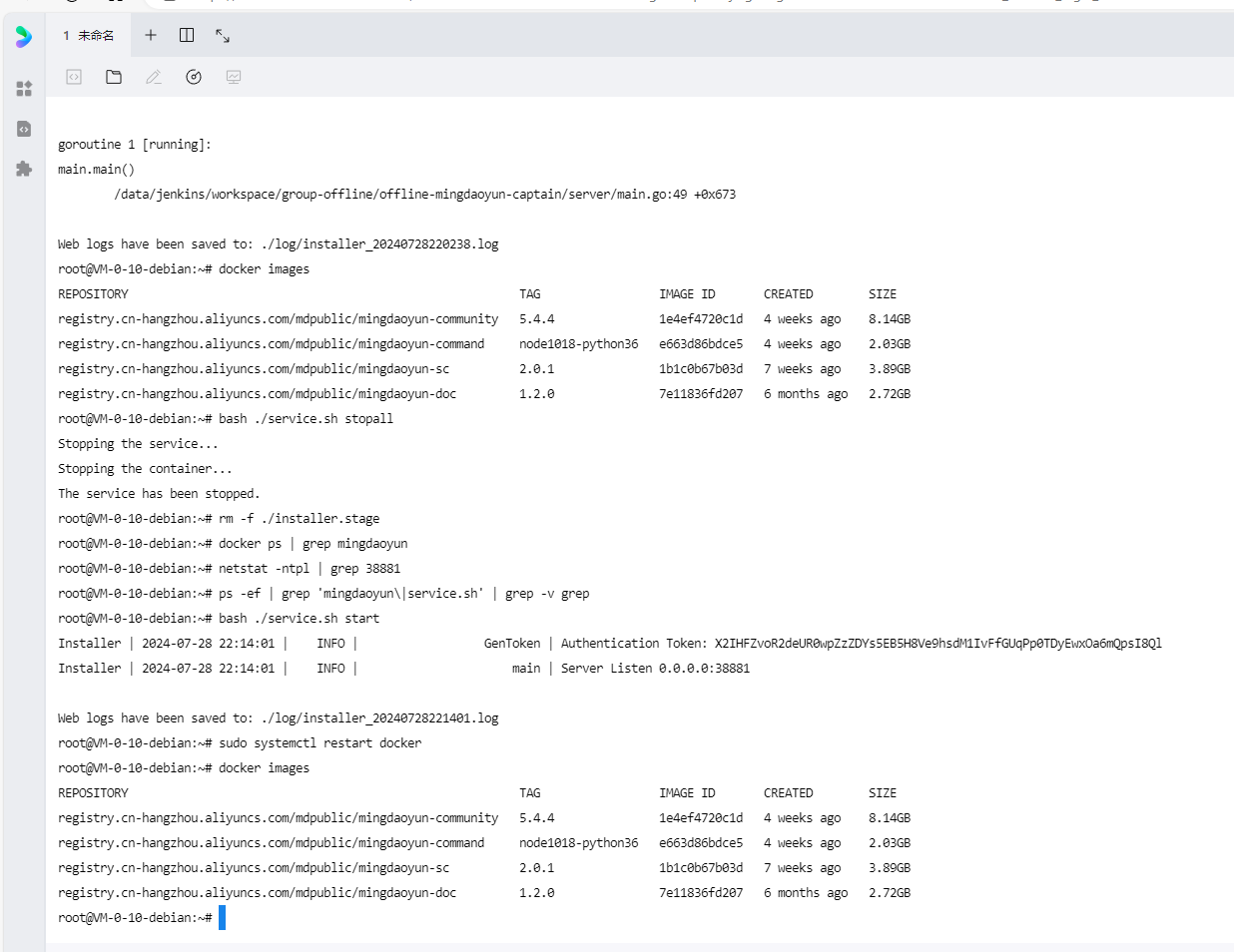
Task: Add a new terminal tab with plus
Action: point(151,35)
